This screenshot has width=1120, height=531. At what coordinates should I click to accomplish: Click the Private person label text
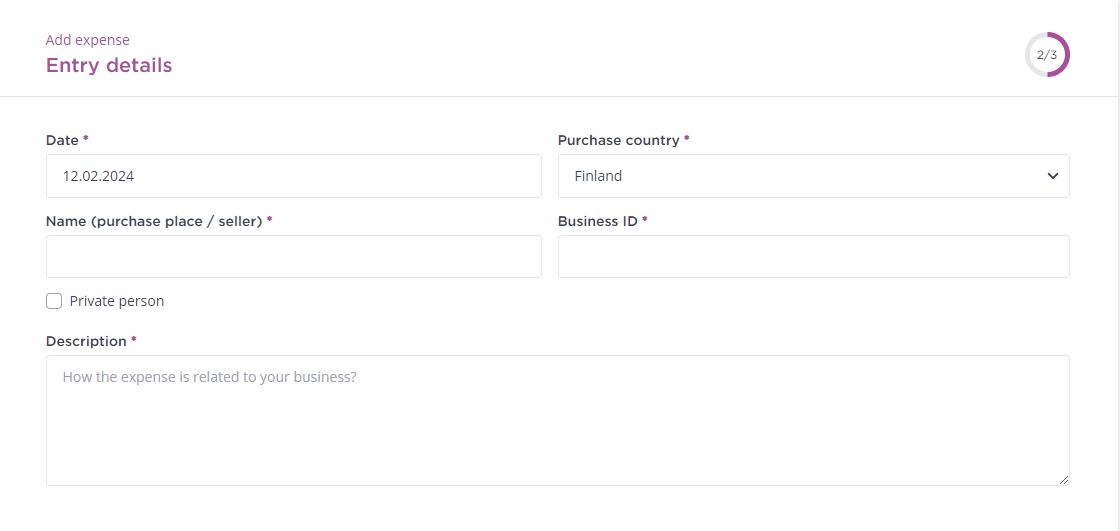[x=116, y=301]
